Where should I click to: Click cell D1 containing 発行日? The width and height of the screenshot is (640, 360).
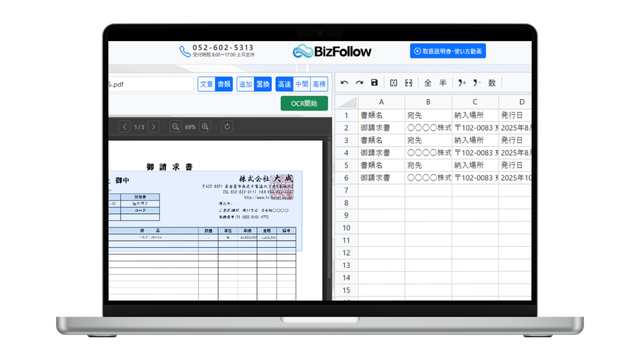(x=515, y=116)
